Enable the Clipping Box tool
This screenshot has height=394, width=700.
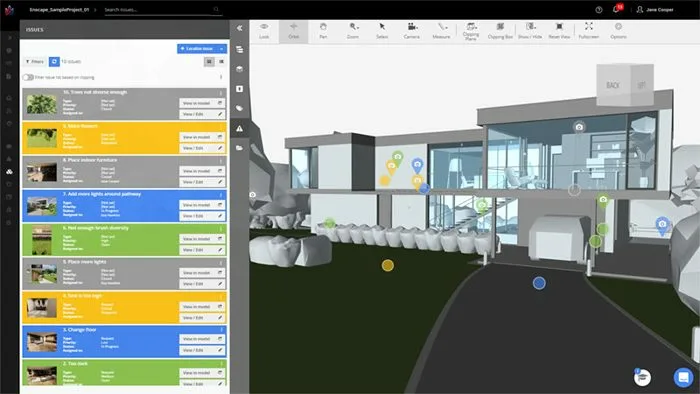pyautogui.click(x=500, y=31)
